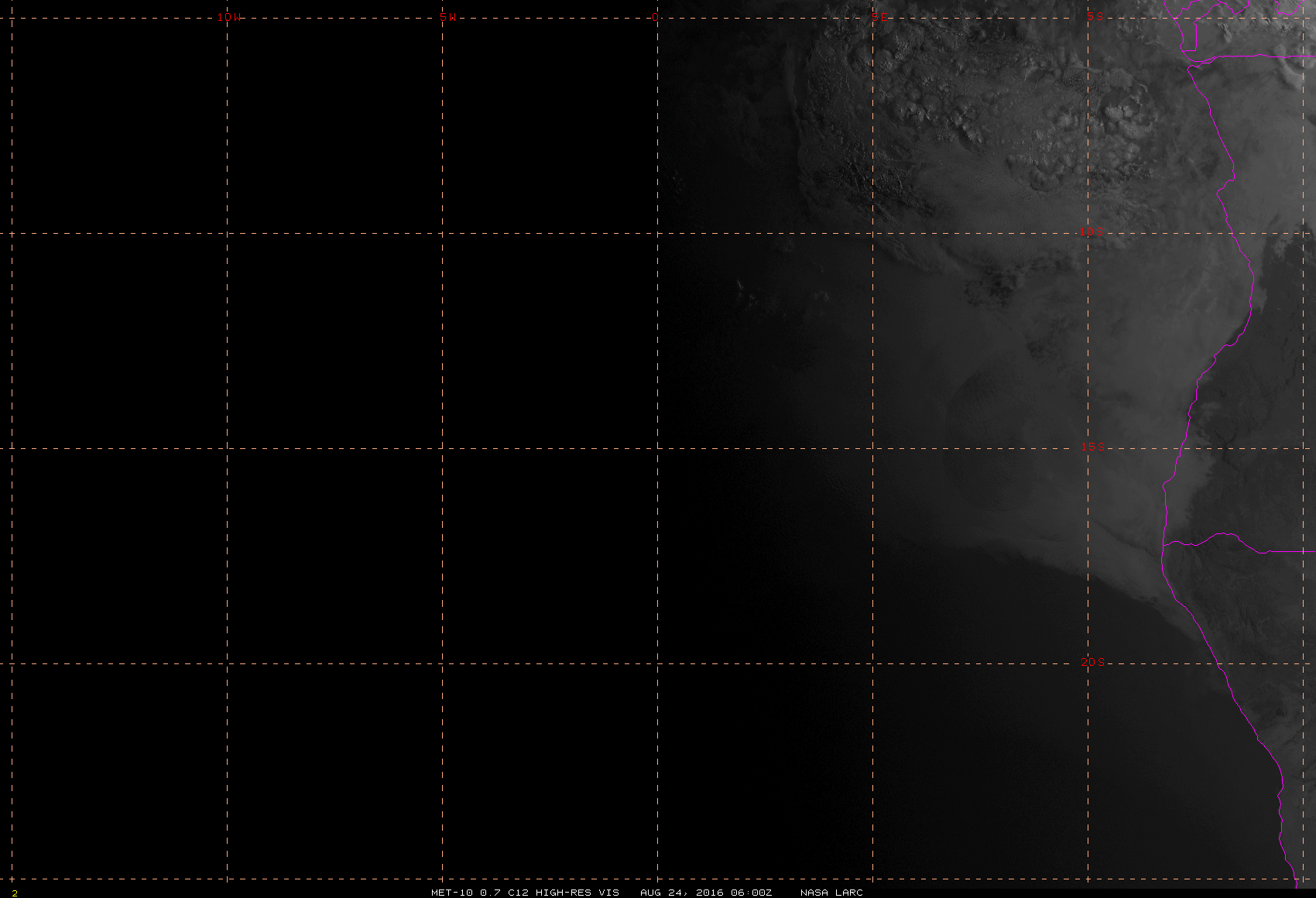Click the 10W longitude label
1316x898 pixels.
tap(229, 17)
